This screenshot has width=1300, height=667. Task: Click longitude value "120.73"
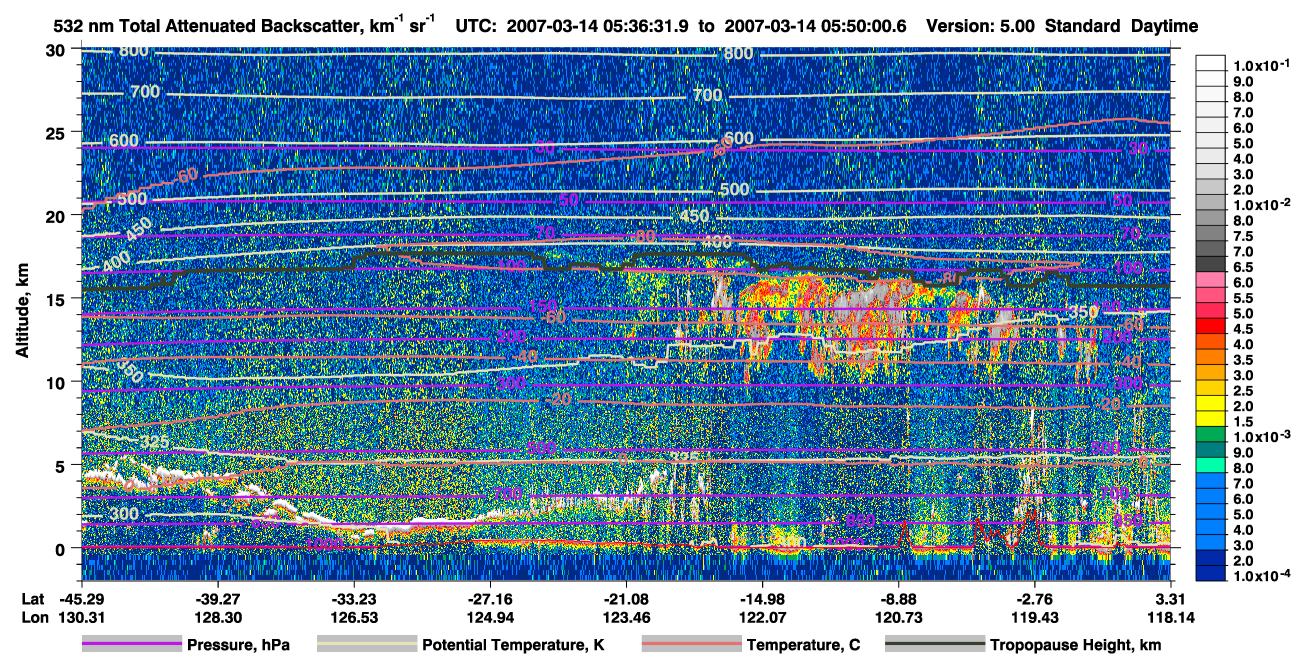899,618
